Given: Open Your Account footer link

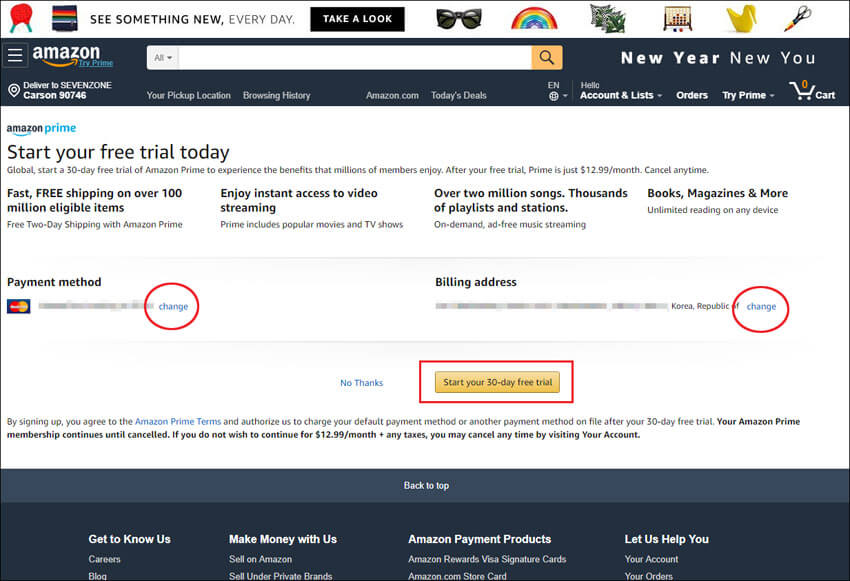Looking at the screenshot, I should click(x=651, y=559).
